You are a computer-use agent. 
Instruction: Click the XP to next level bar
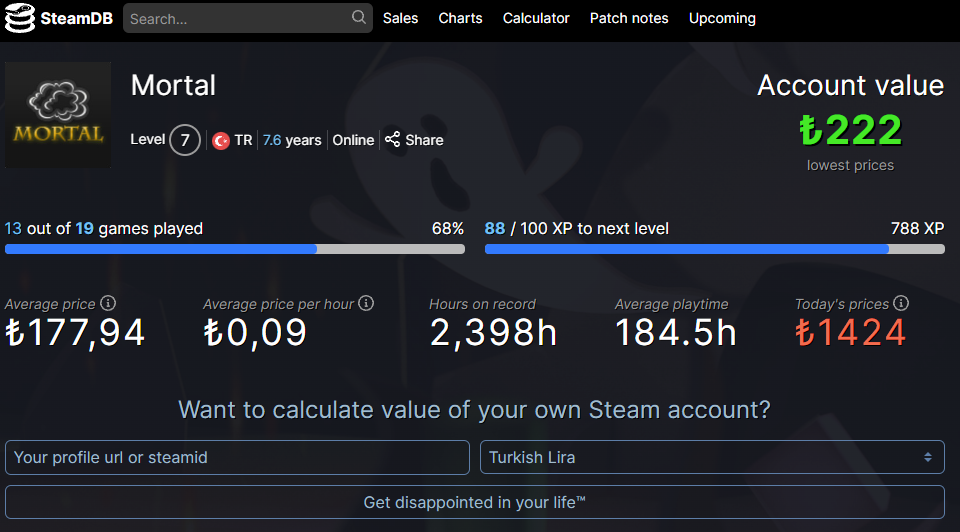tap(714, 249)
